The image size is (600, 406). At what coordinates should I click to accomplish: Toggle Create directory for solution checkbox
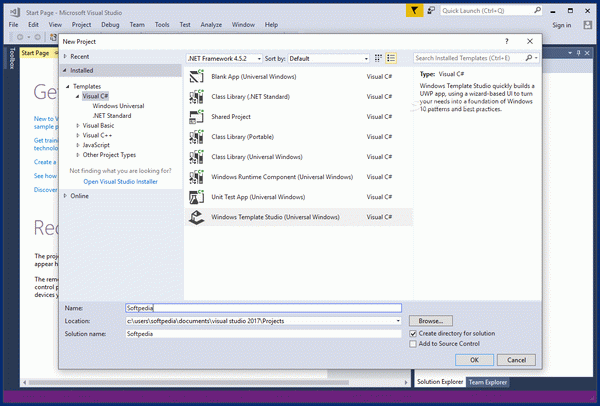click(413, 334)
